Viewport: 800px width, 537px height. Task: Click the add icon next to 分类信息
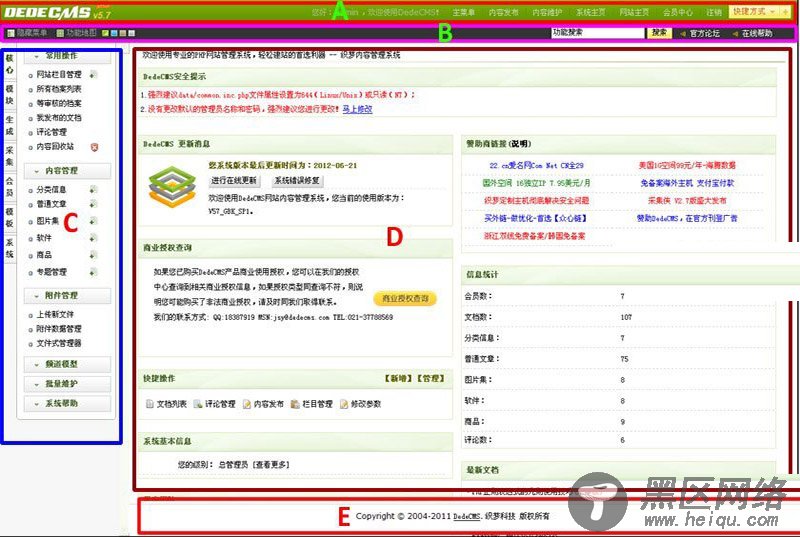93,190
